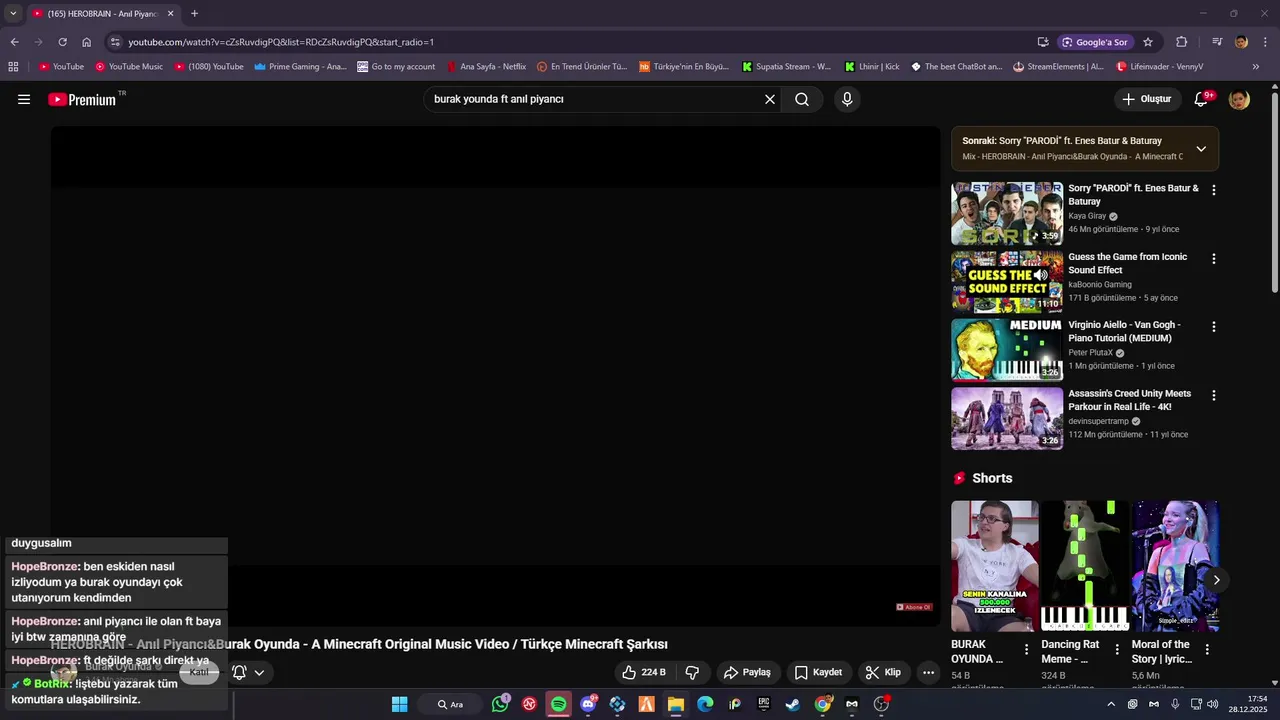Screen dimensions: 1280x720
Task: Open File Explorer from the taskbar
Action: [x=676, y=704]
